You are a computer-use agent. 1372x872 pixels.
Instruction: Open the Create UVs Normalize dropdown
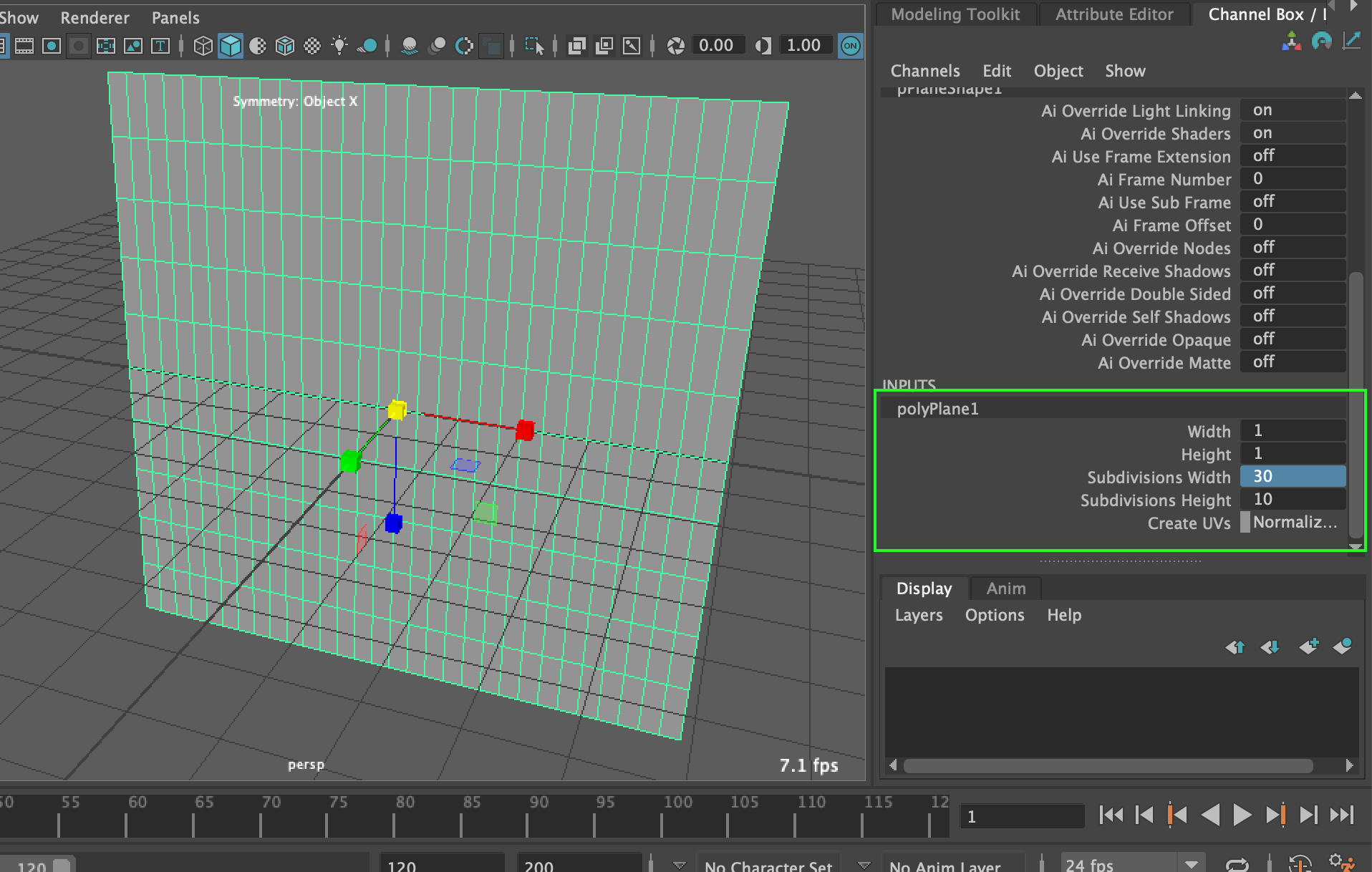pyautogui.click(x=1293, y=523)
